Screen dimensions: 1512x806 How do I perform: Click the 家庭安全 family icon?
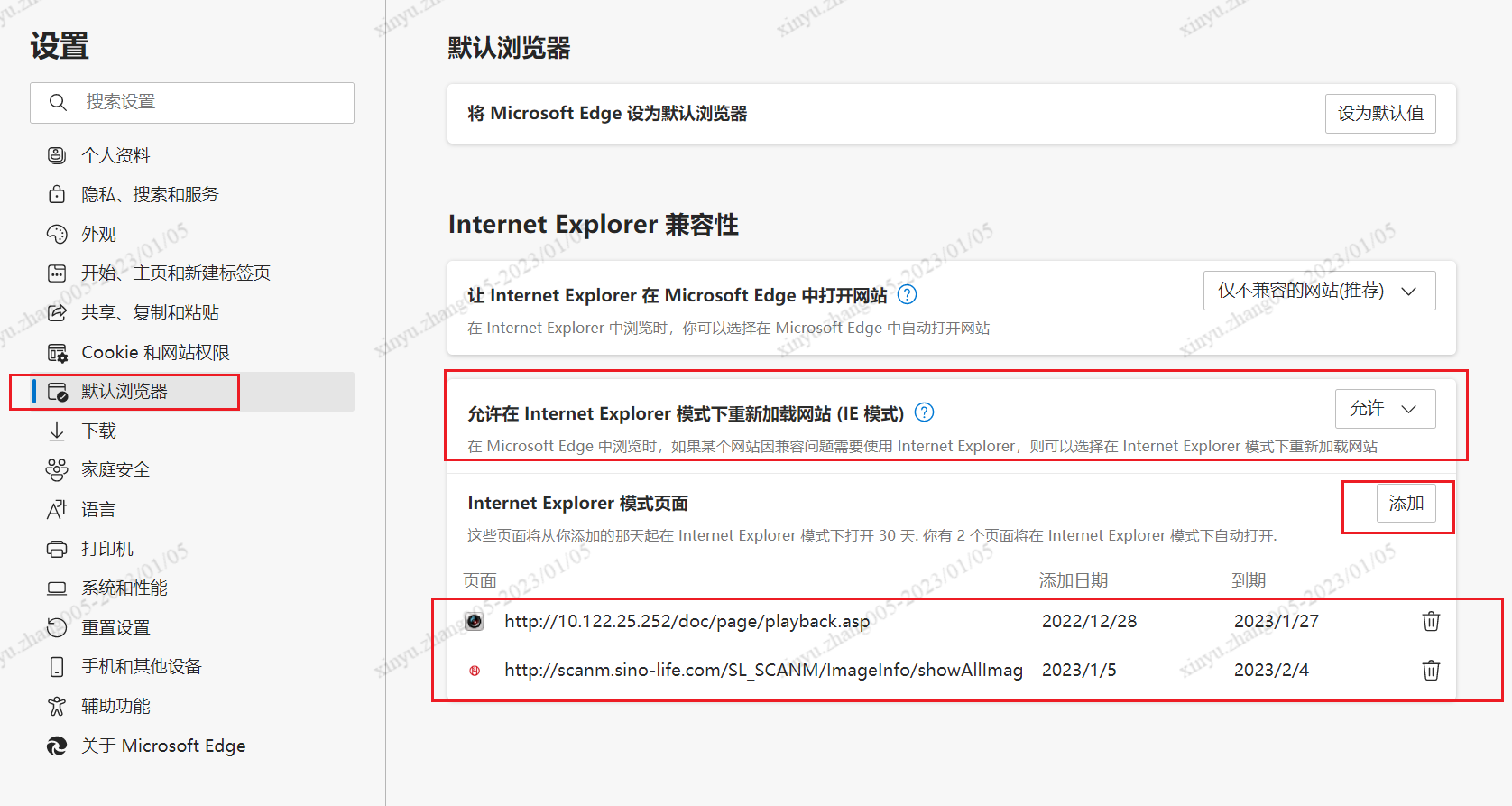click(57, 469)
